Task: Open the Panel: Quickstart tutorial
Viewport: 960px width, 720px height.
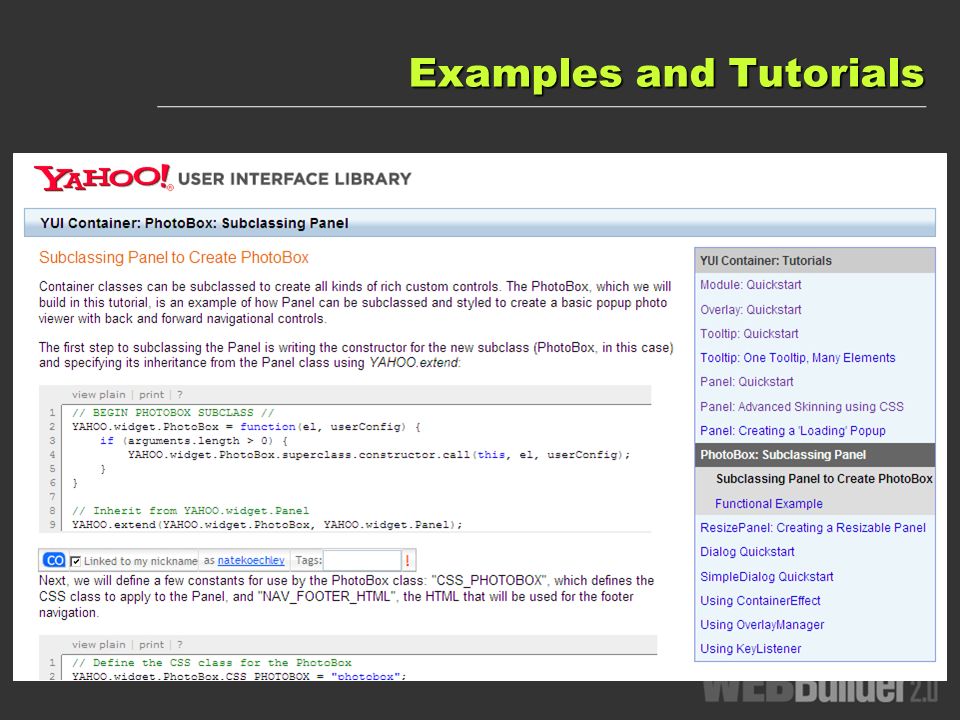Action: tap(747, 381)
